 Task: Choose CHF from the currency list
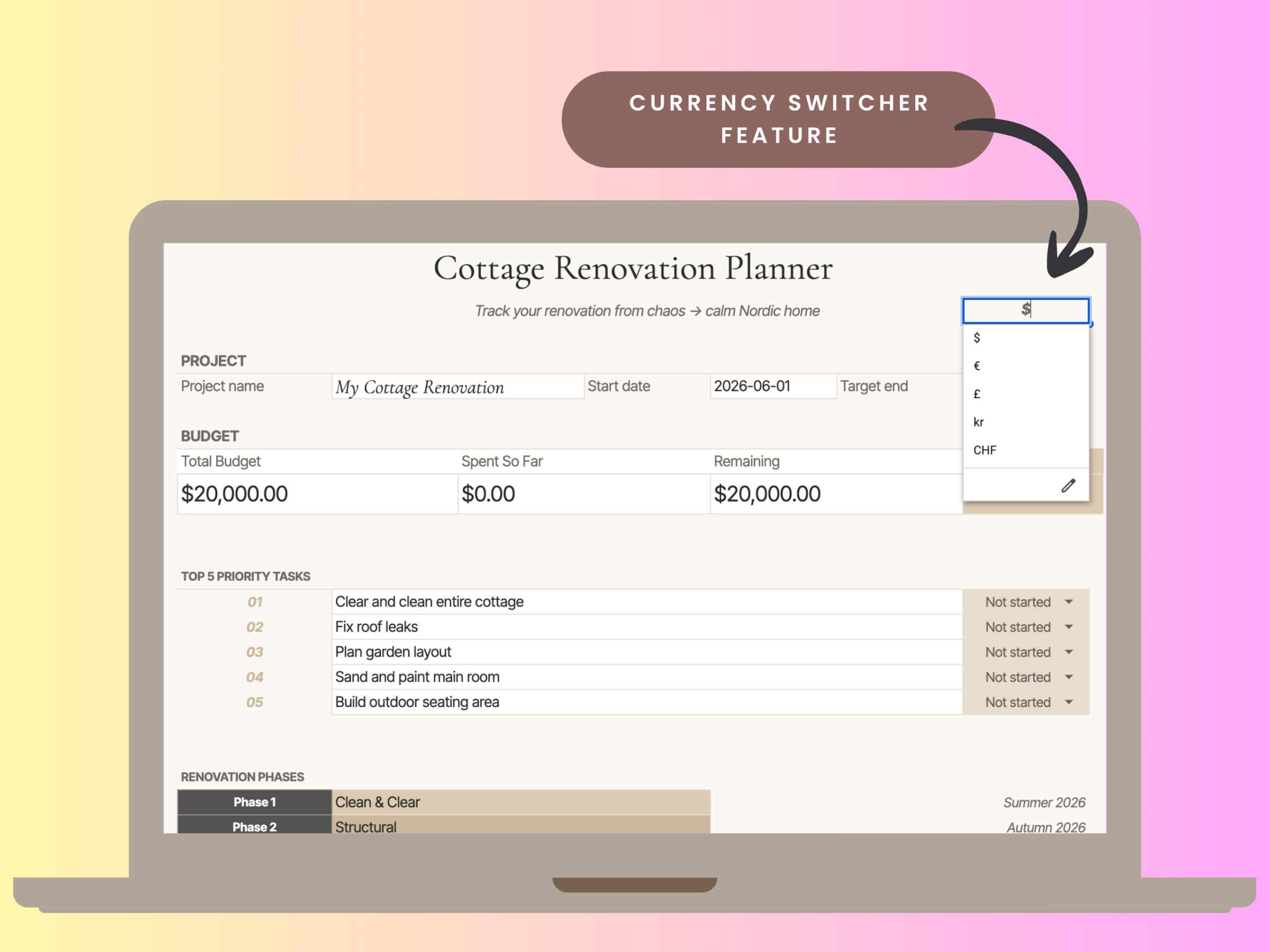coord(1026,450)
